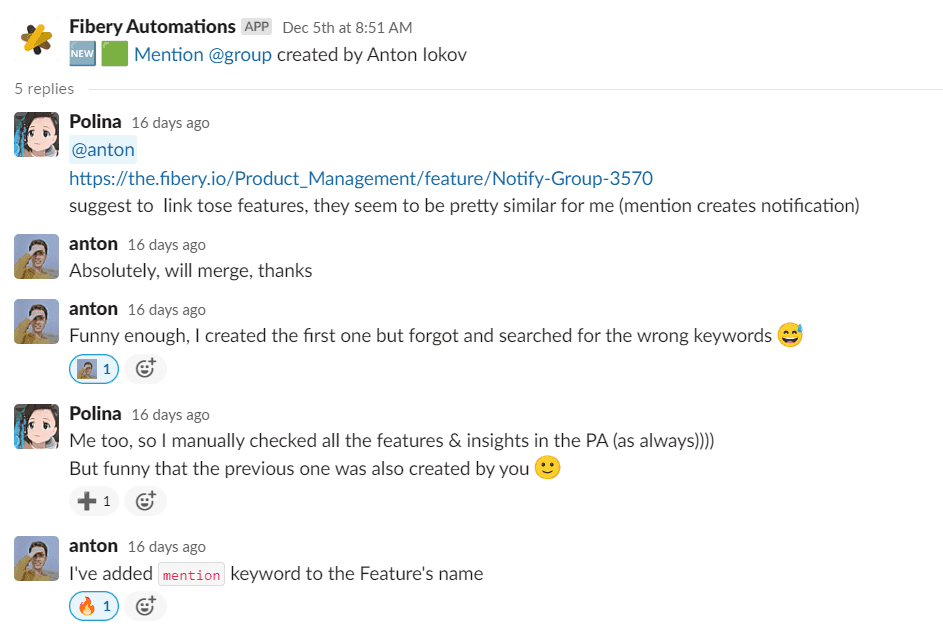Screen dimensions: 943x631
Task: Click the Fibery Automations sender name
Action: point(152,26)
